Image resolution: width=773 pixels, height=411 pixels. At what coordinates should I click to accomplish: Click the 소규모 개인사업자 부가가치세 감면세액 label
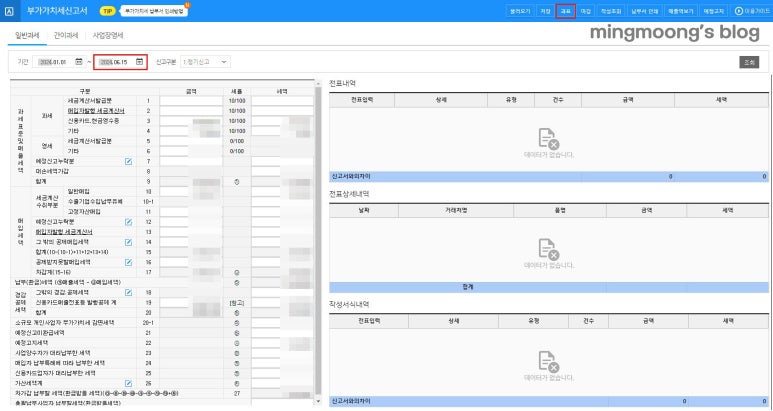point(65,323)
